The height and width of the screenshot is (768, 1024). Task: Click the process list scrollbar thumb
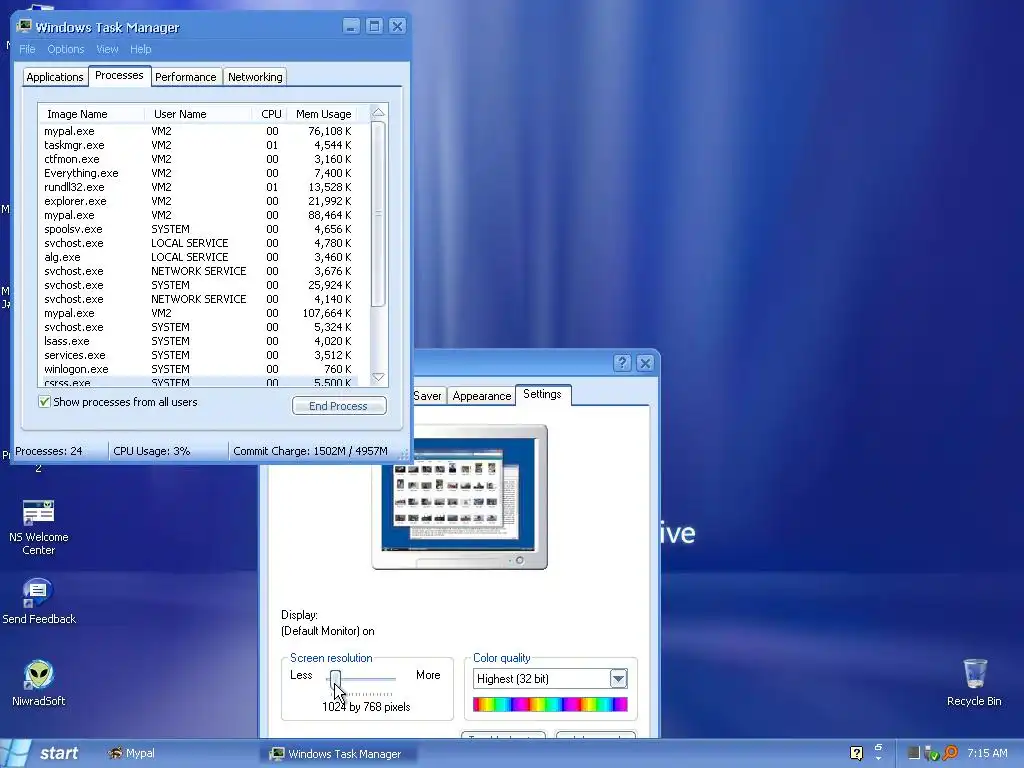(378, 214)
